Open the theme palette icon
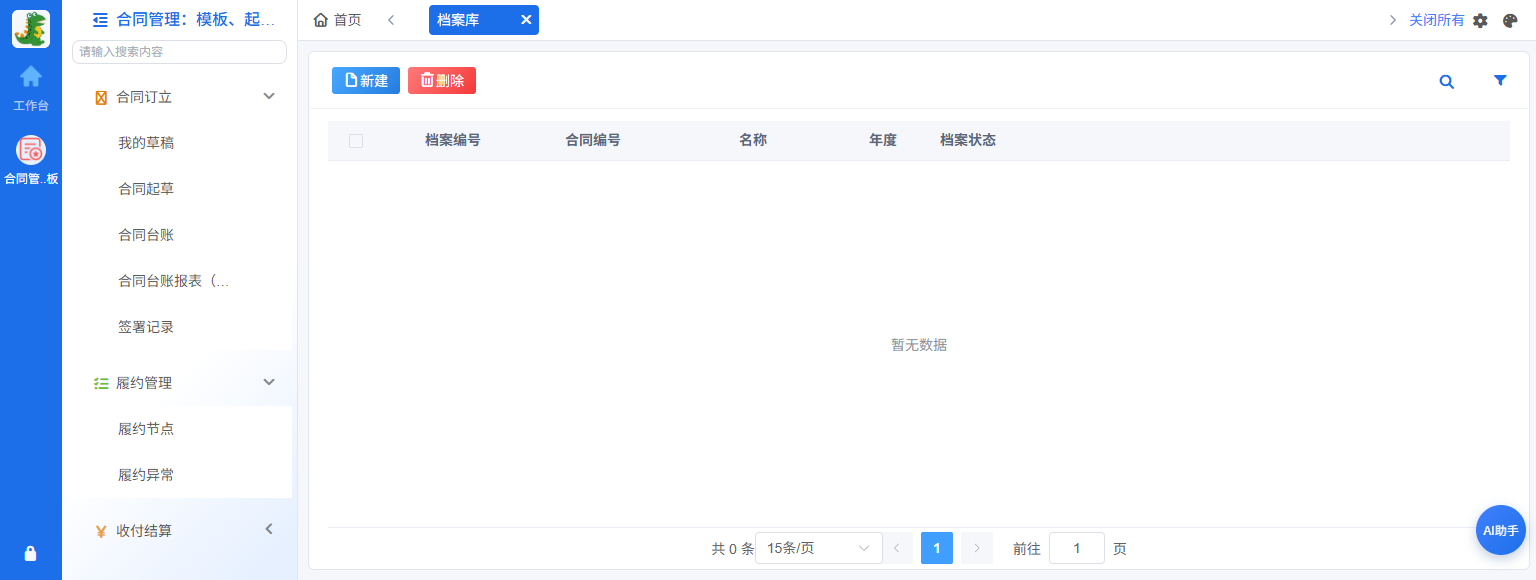 point(1510,20)
